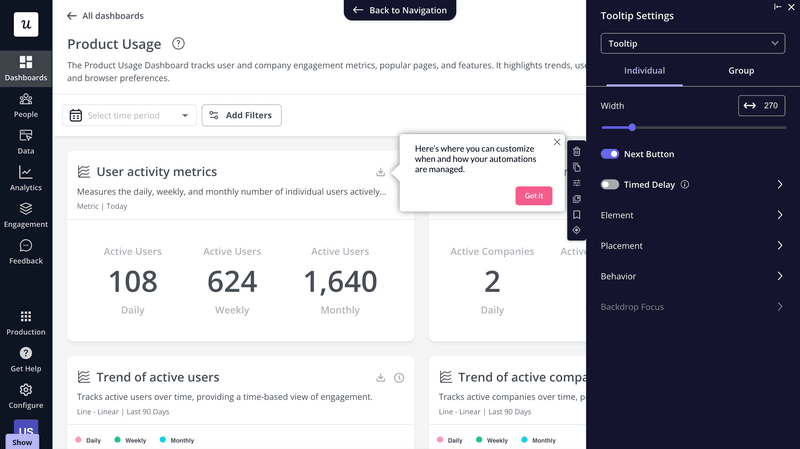Screen dimensions: 800x449
Task: Click the target icon in tooltip toolbar
Action: 577,230
